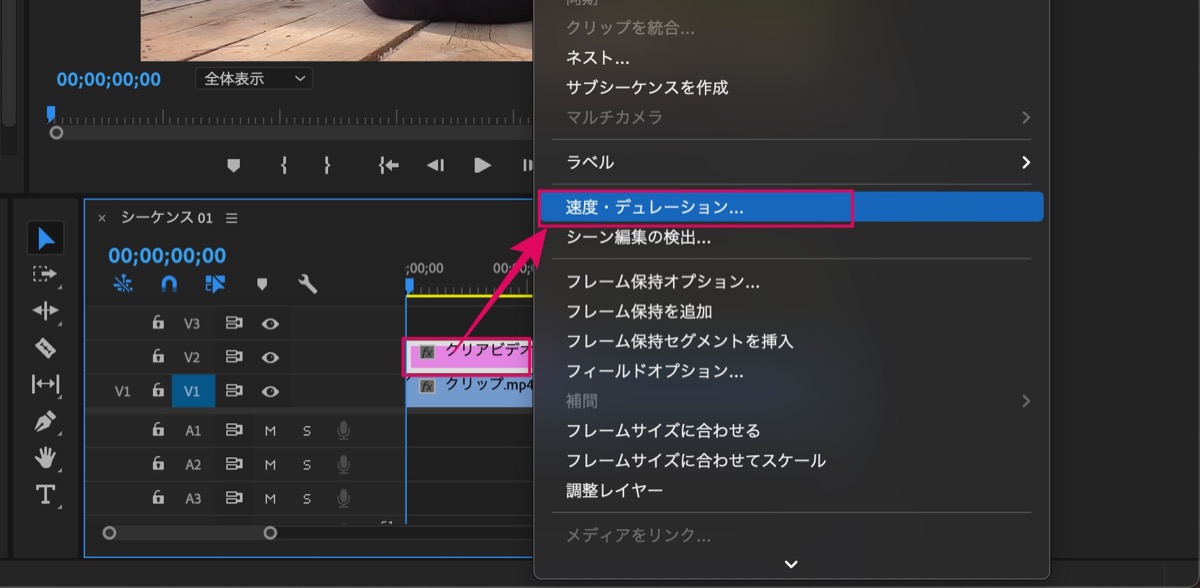The width and height of the screenshot is (1200, 588).
Task: Toggle timeline Snap magnet icon
Action: [169, 284]
